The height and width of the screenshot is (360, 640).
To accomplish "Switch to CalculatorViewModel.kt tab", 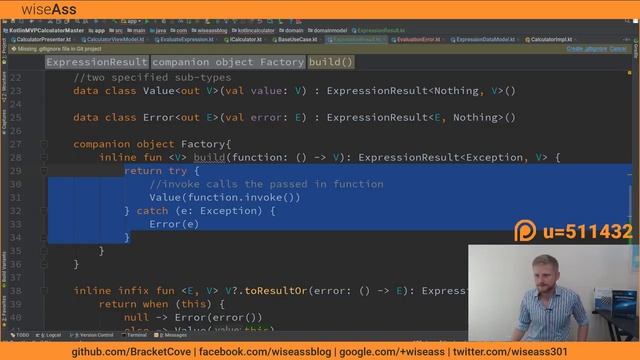I will coord(113,40).
